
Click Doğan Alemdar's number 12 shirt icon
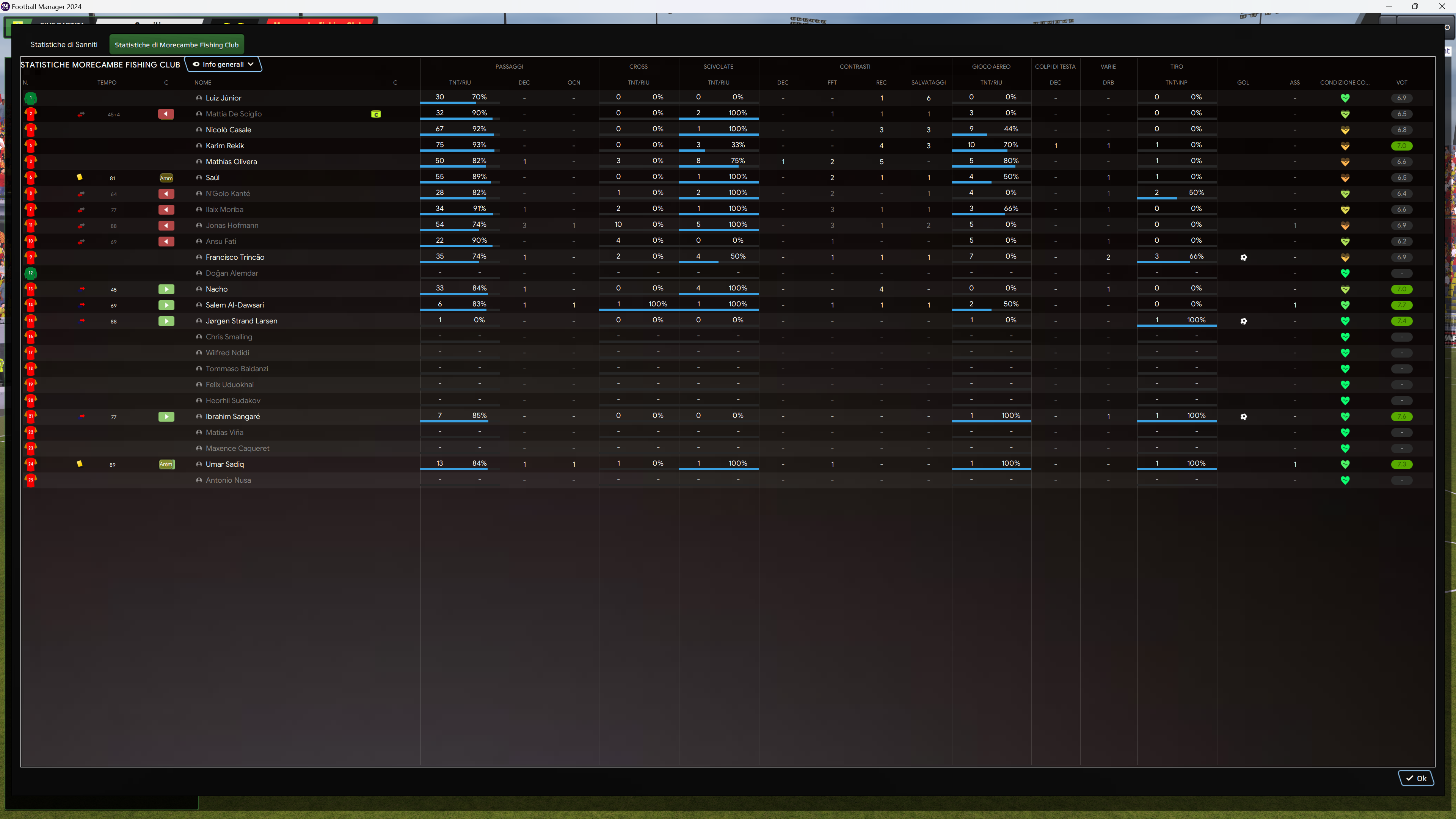point(30,273)
